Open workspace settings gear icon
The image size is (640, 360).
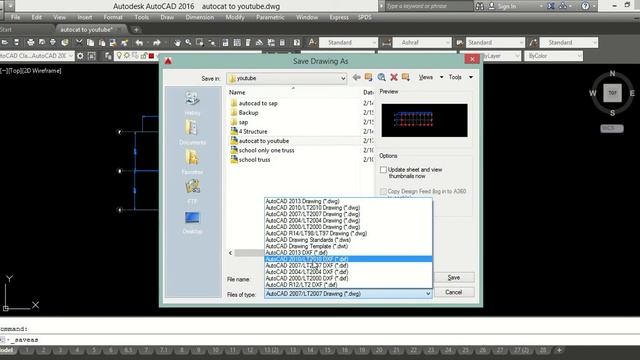click(80, 56)
